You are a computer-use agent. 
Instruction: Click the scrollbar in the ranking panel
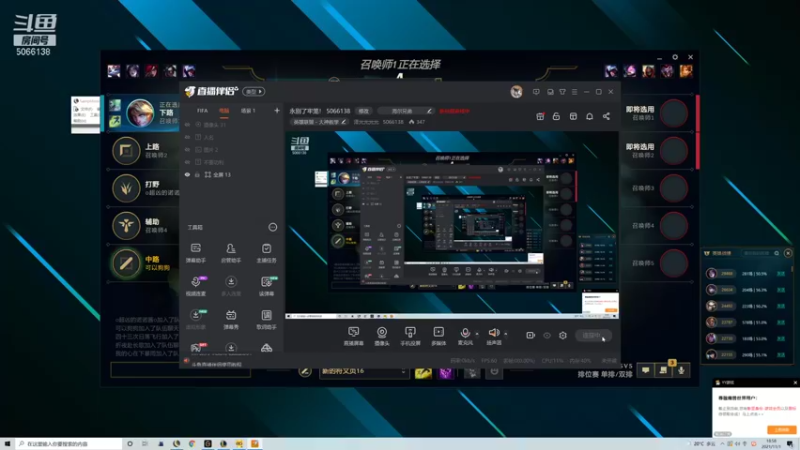792,268
